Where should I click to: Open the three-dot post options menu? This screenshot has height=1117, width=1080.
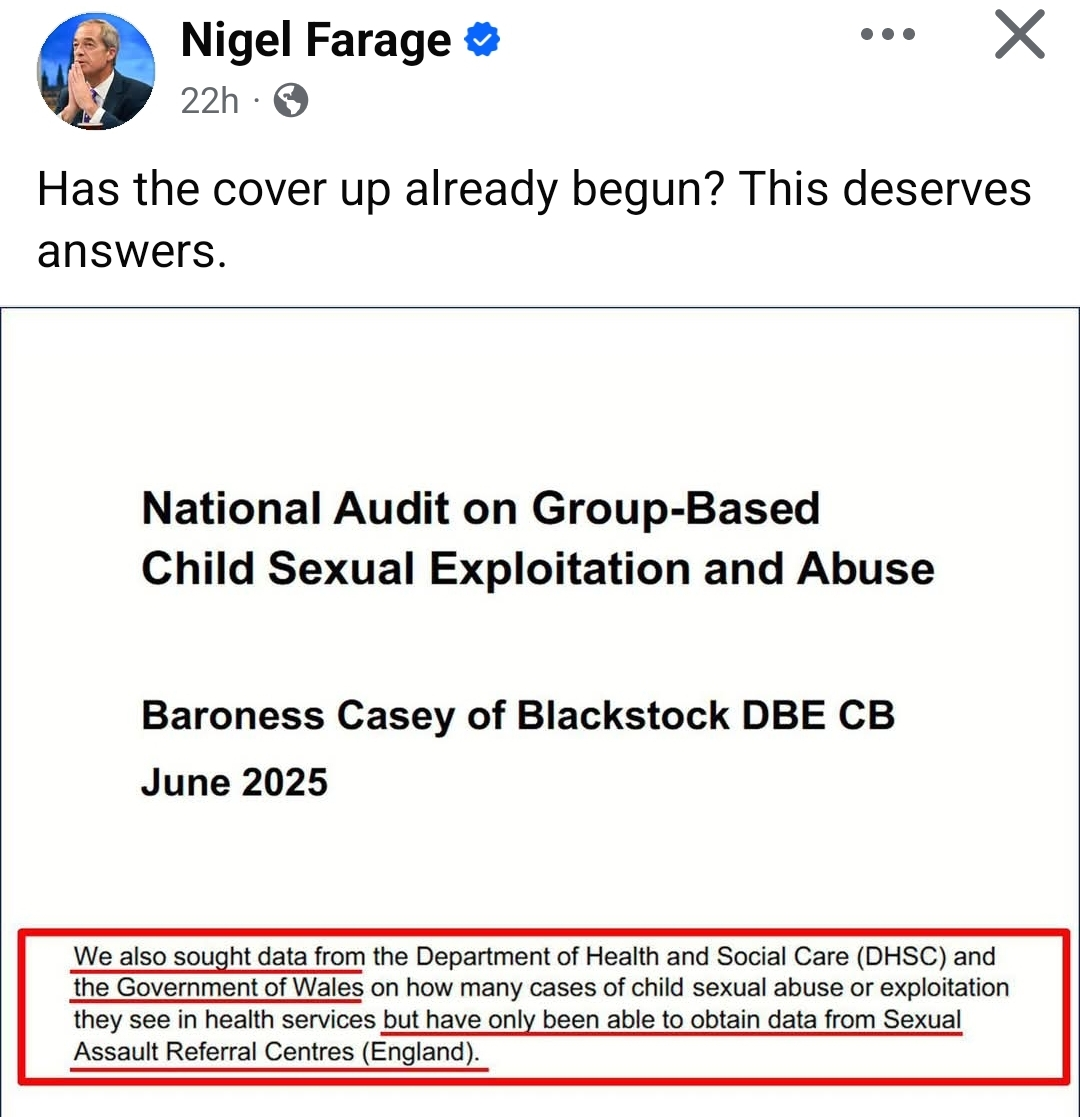pyautogui.click(x=887, y=35)
